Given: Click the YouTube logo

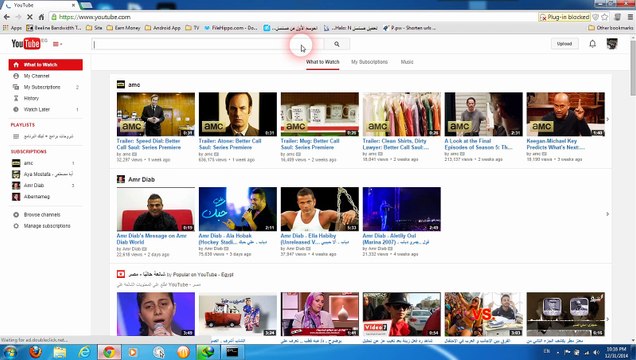Looking at the screenshot, I should click(26, 43).
